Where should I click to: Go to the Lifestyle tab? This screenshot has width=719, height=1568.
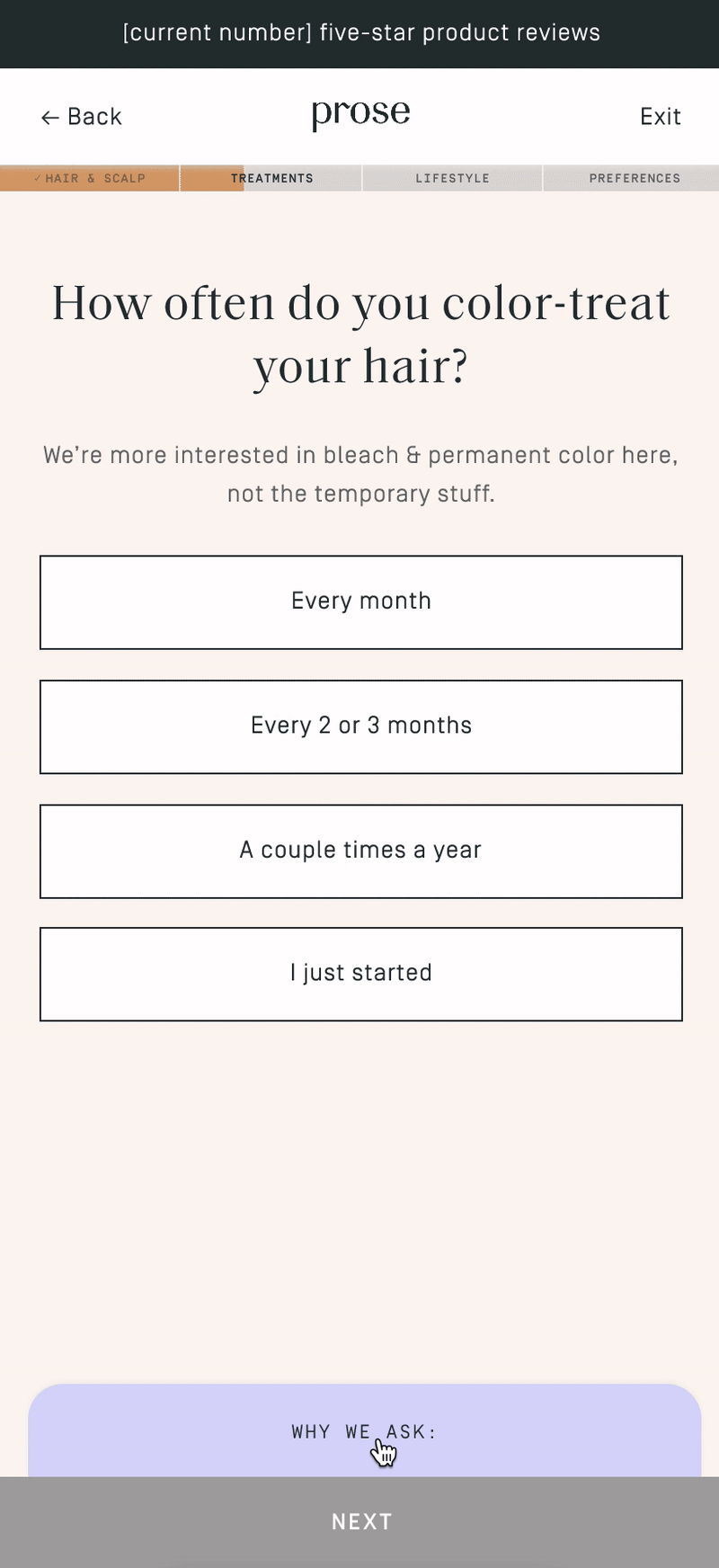pos(452,178)
